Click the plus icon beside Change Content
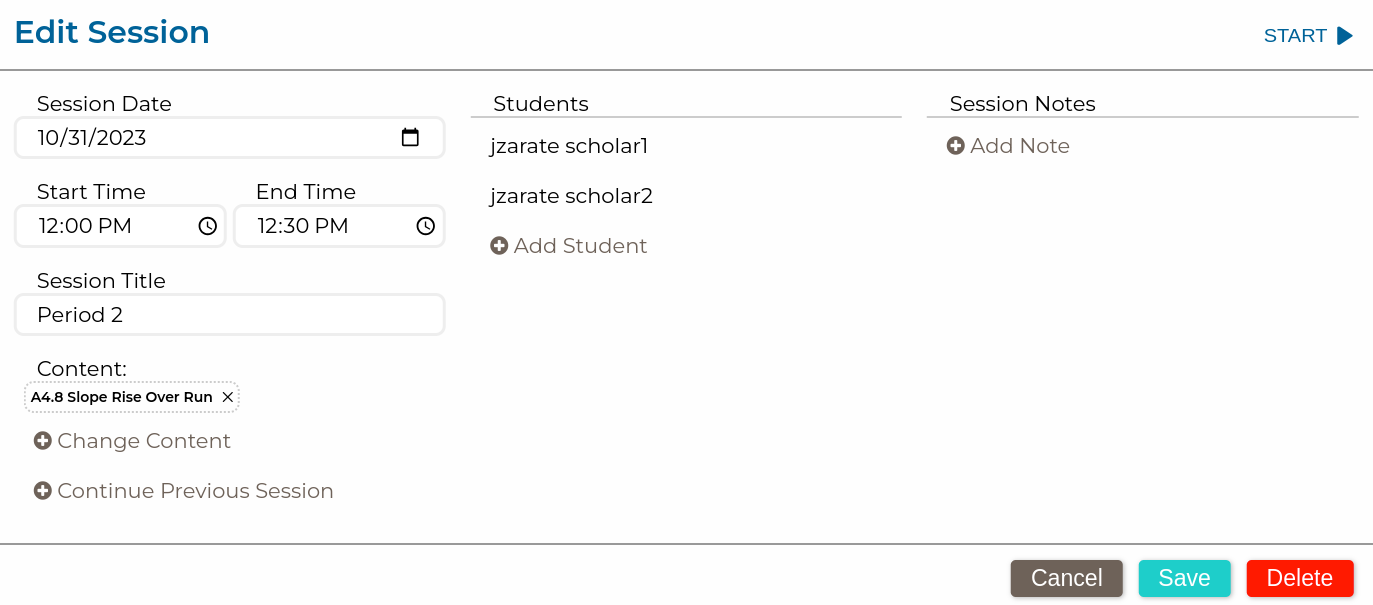The width and height of the screenshot is (1373, 605). pyautogui.click(x=43, y=441)
